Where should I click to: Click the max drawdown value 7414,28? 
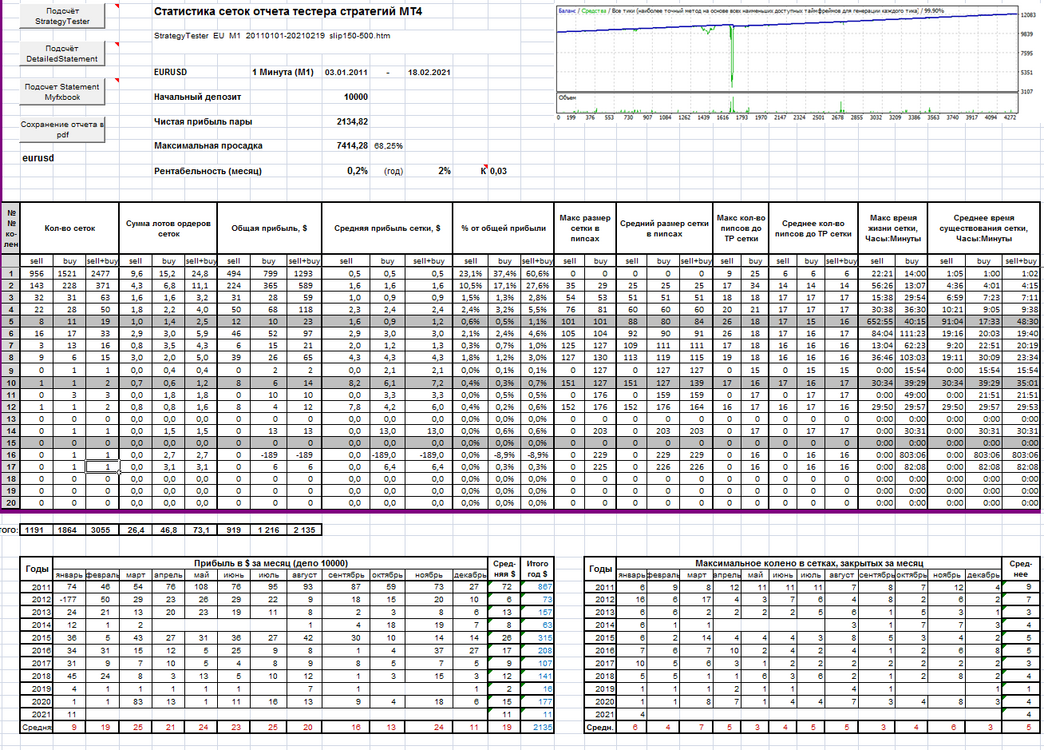click(352, 145)
